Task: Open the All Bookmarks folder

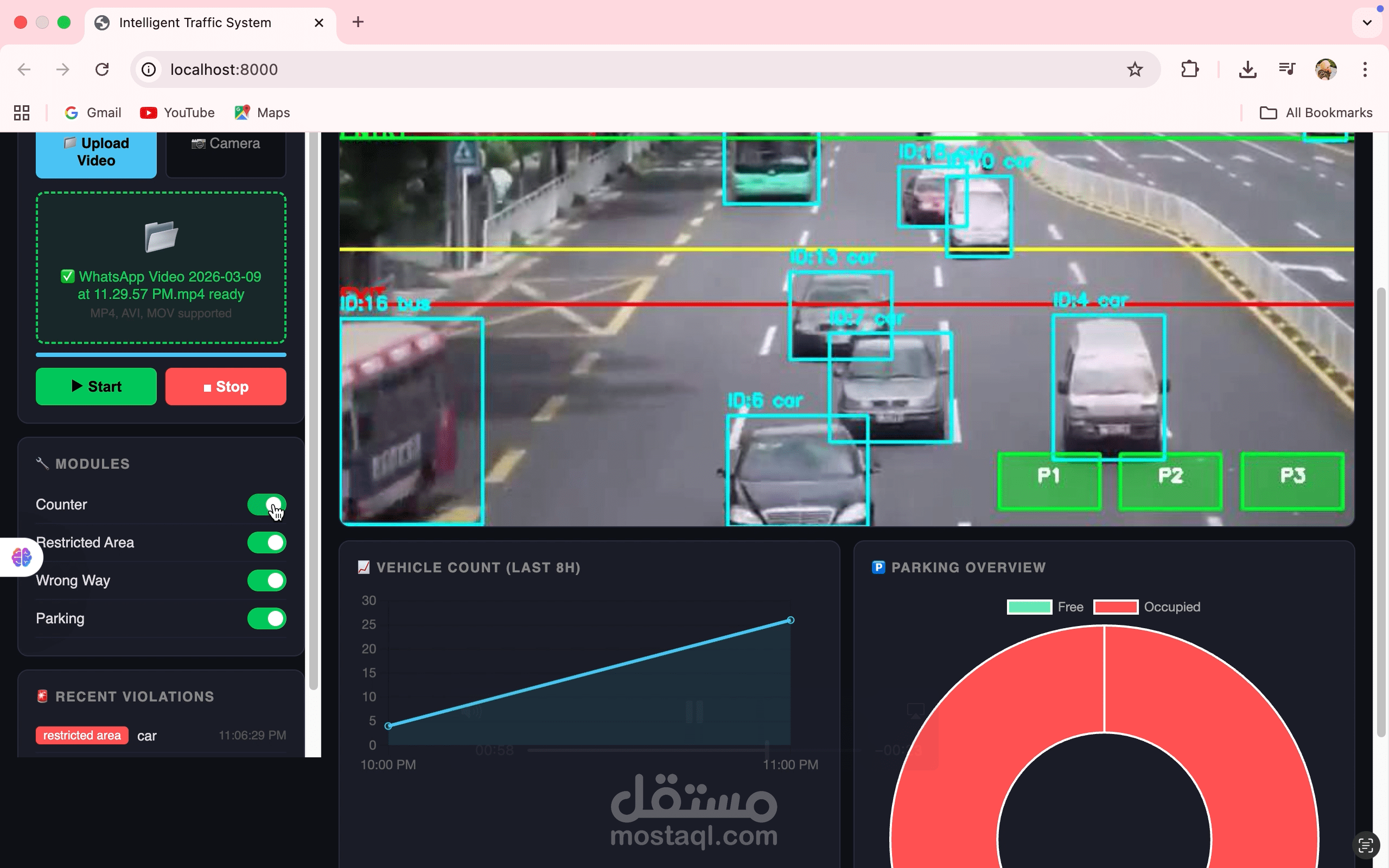Action: 1316,112
